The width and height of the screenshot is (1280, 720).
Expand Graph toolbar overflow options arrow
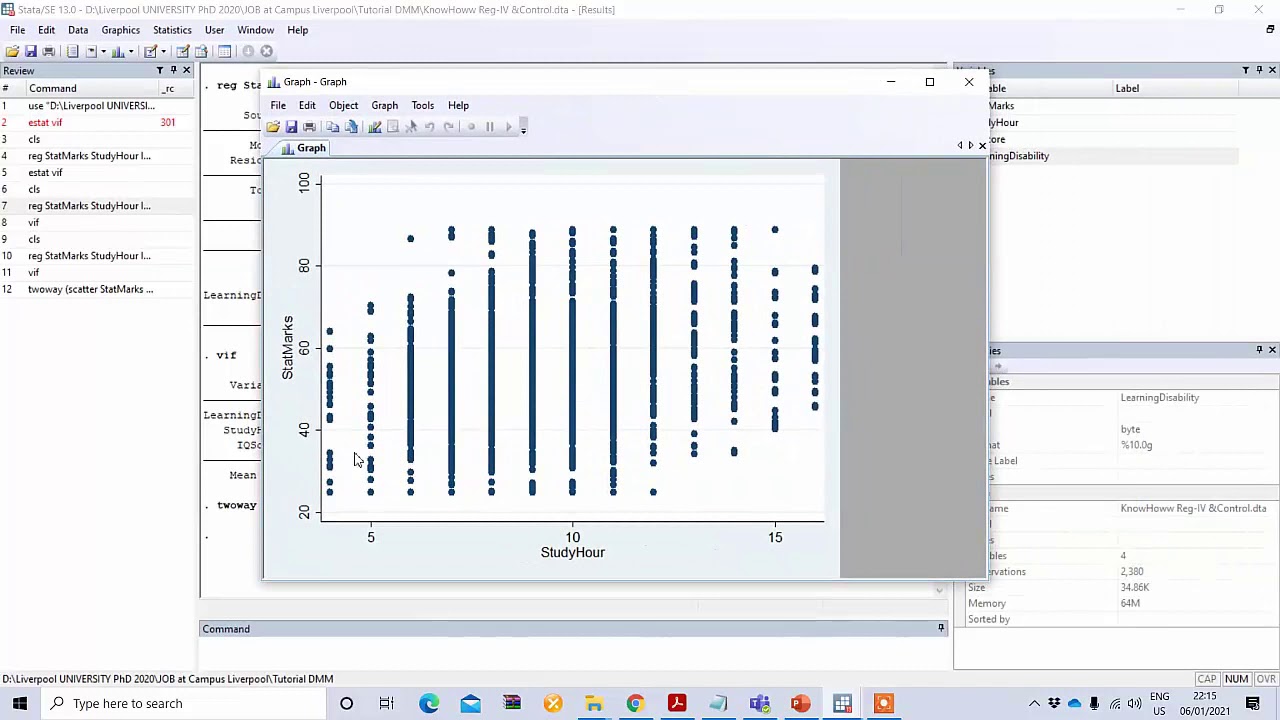(522, 127)
